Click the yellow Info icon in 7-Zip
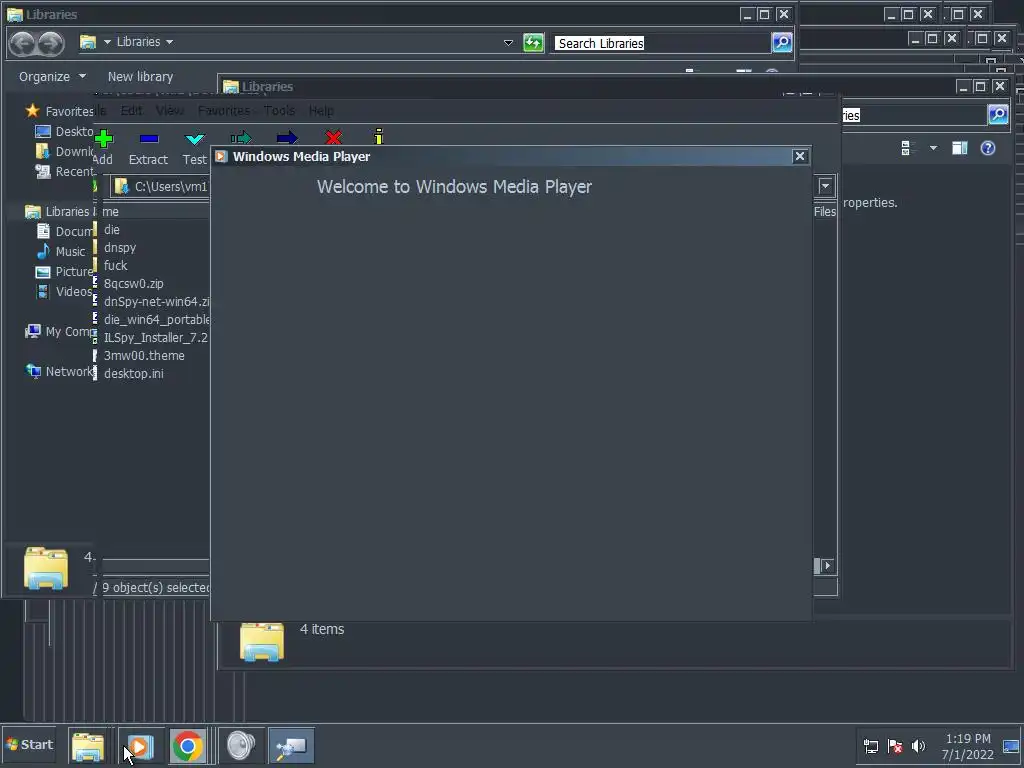 pos(379,136)
